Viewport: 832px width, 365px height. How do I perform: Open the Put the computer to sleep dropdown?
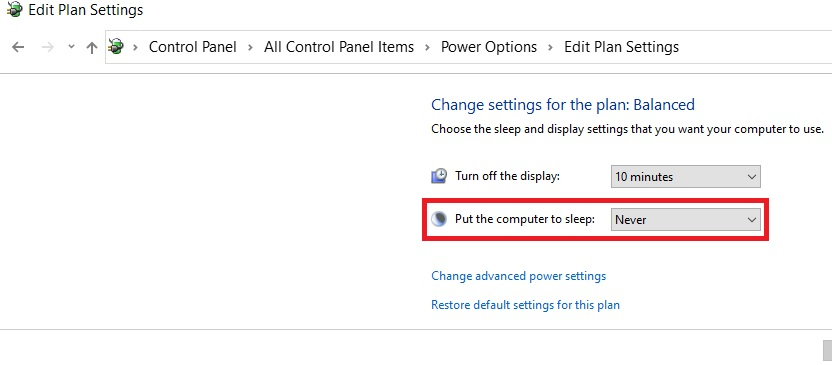[686, 220]
